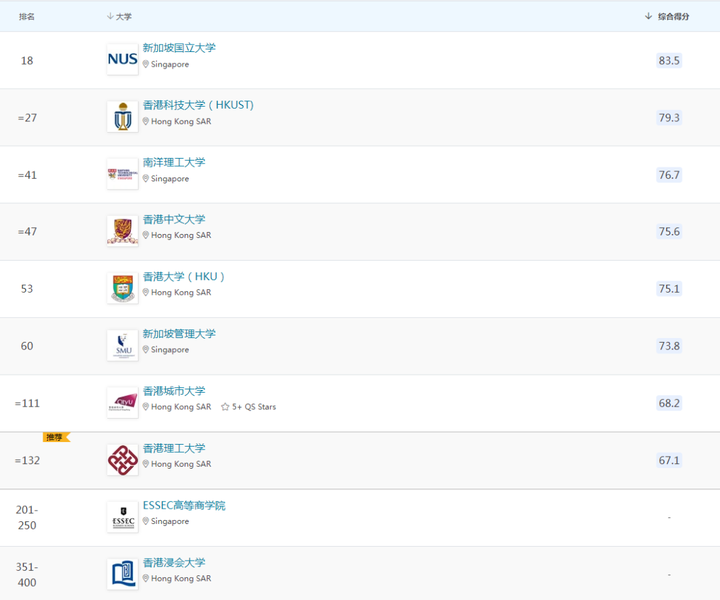This screenshot has width=720, height=600.
Task: Click rank range 351-400
Action: 27,575
